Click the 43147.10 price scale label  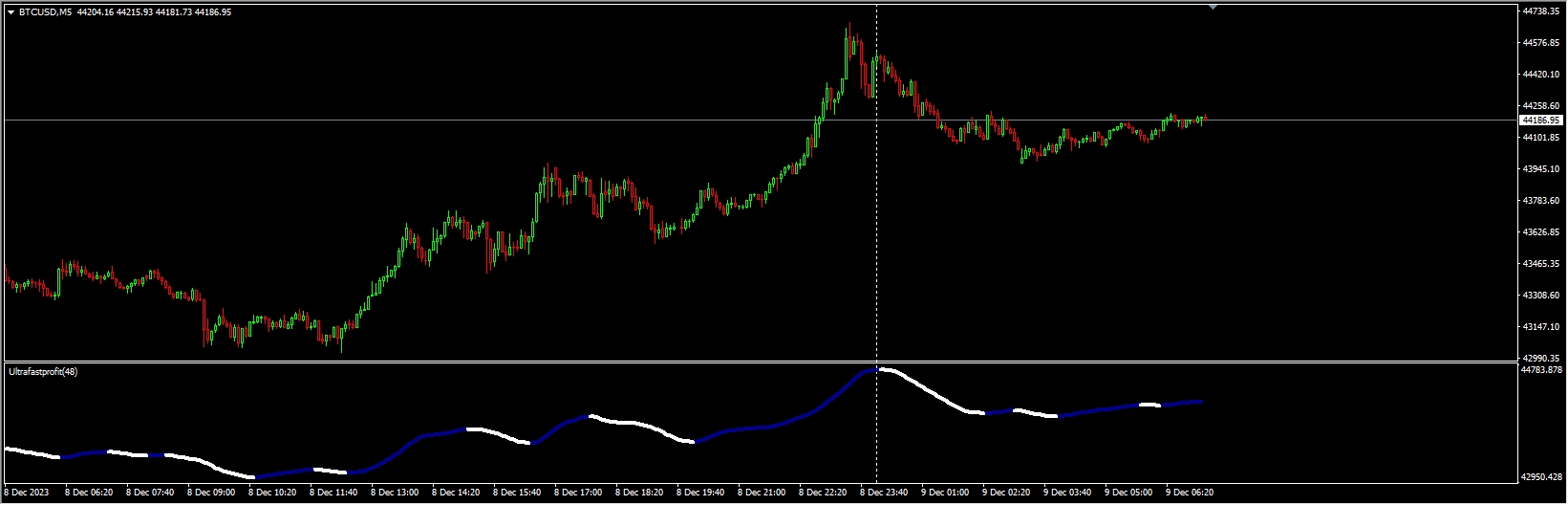point(1540,327)
